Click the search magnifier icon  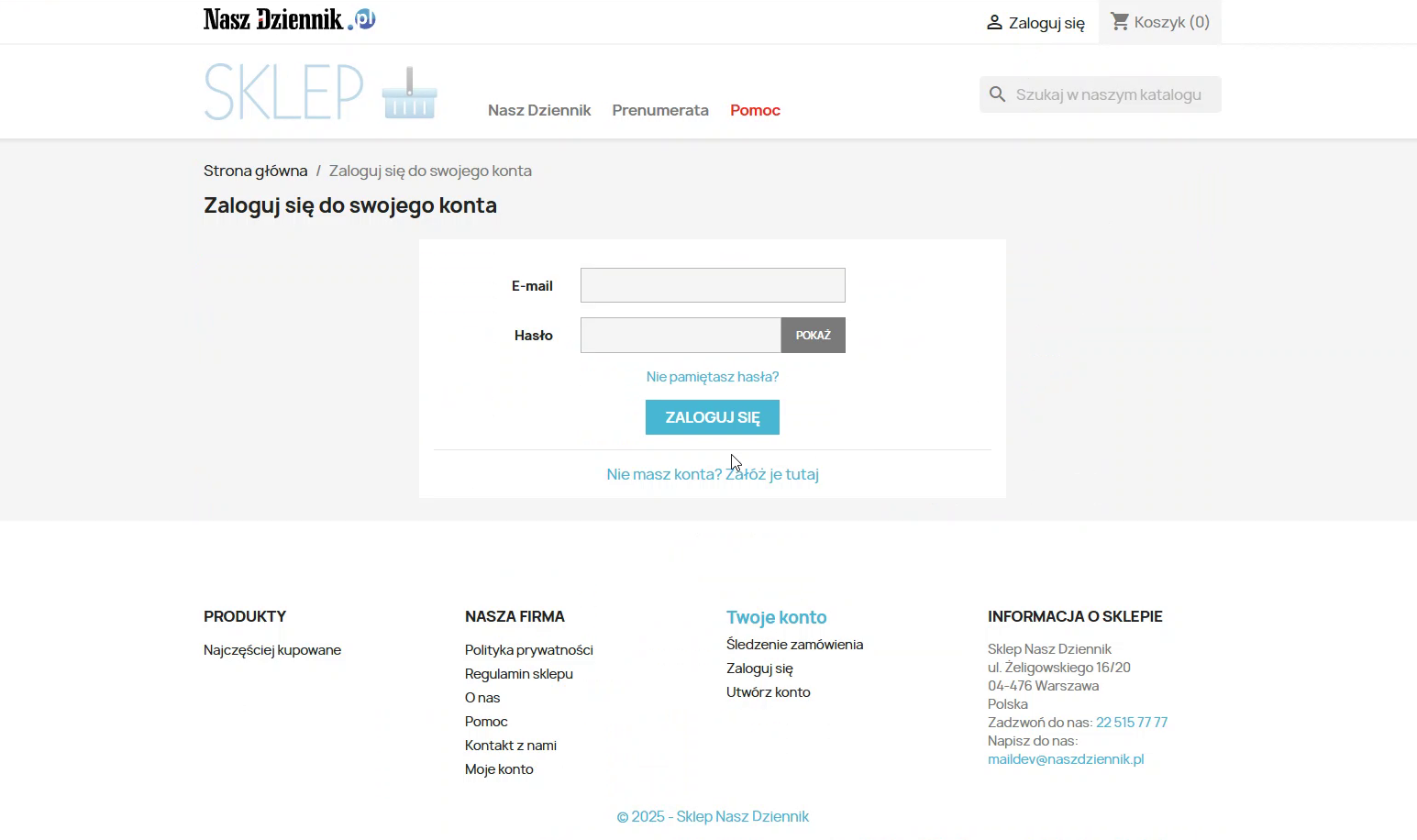coord(998,94)
